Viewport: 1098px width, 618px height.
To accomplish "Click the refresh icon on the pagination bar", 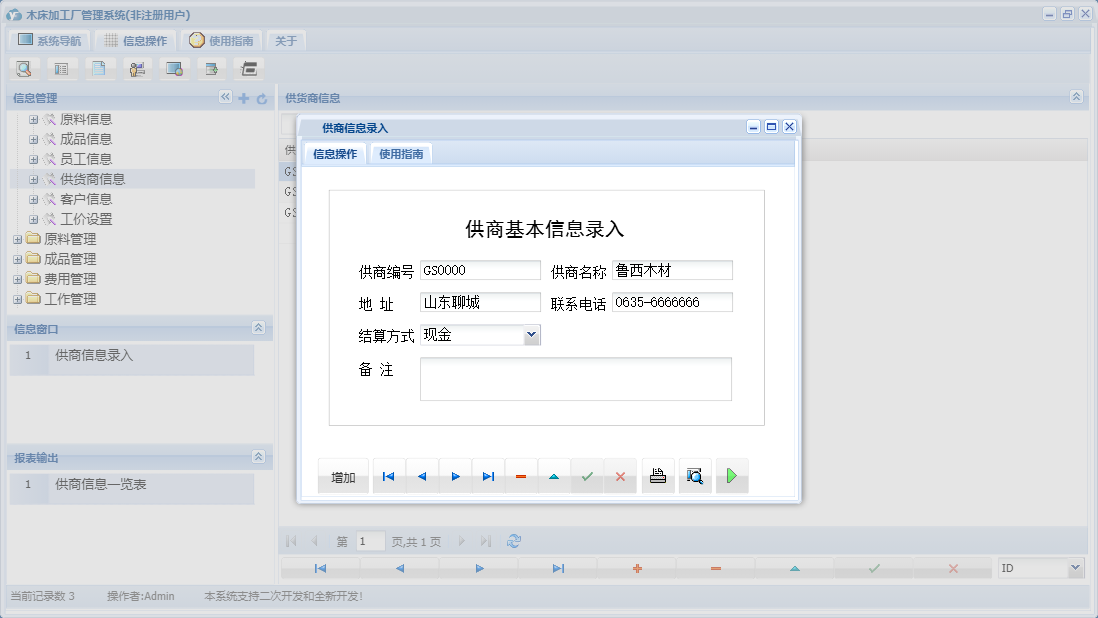I will [513, 541].
